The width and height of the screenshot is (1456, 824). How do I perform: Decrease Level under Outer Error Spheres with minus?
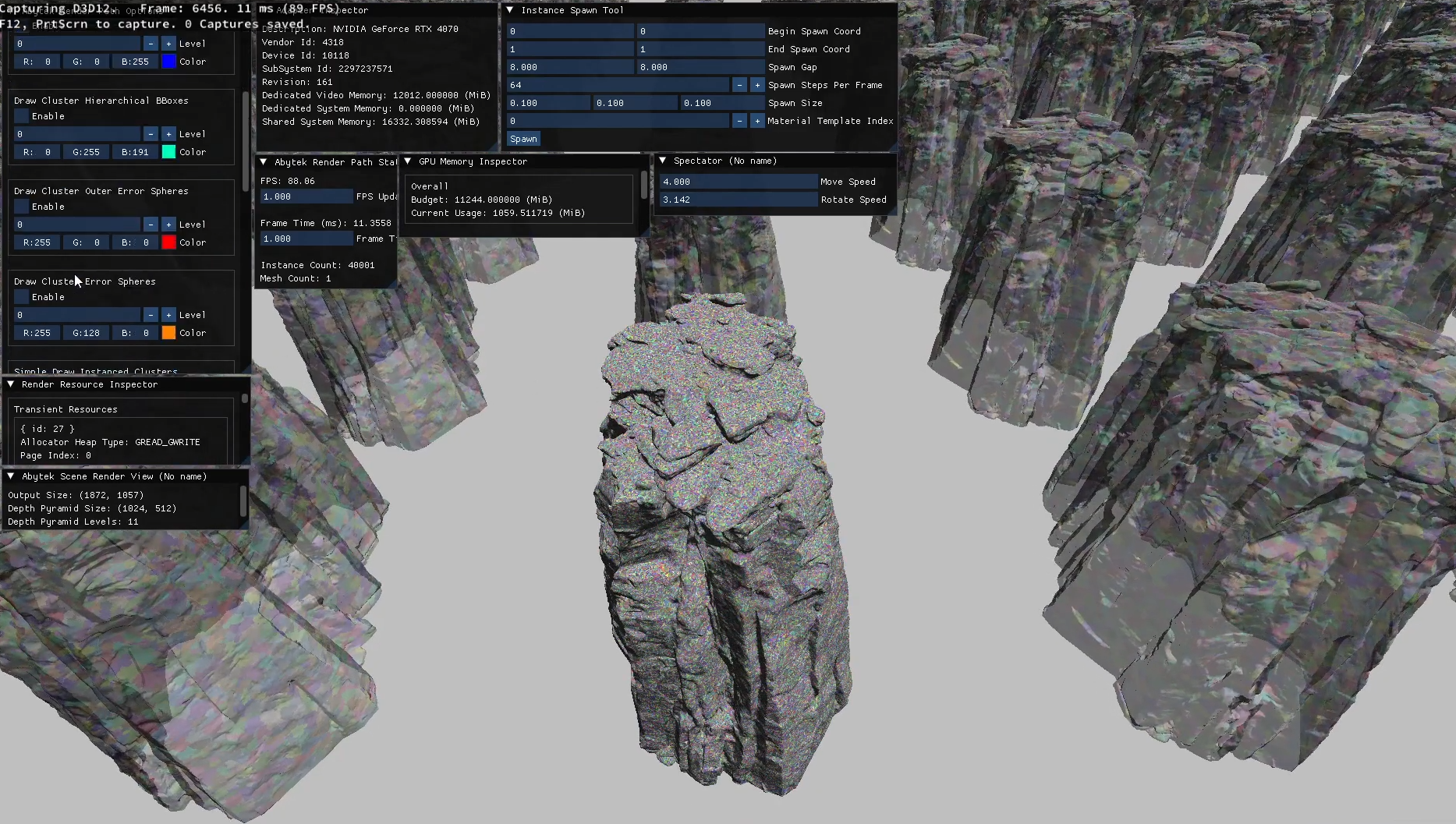click(151, 225)
